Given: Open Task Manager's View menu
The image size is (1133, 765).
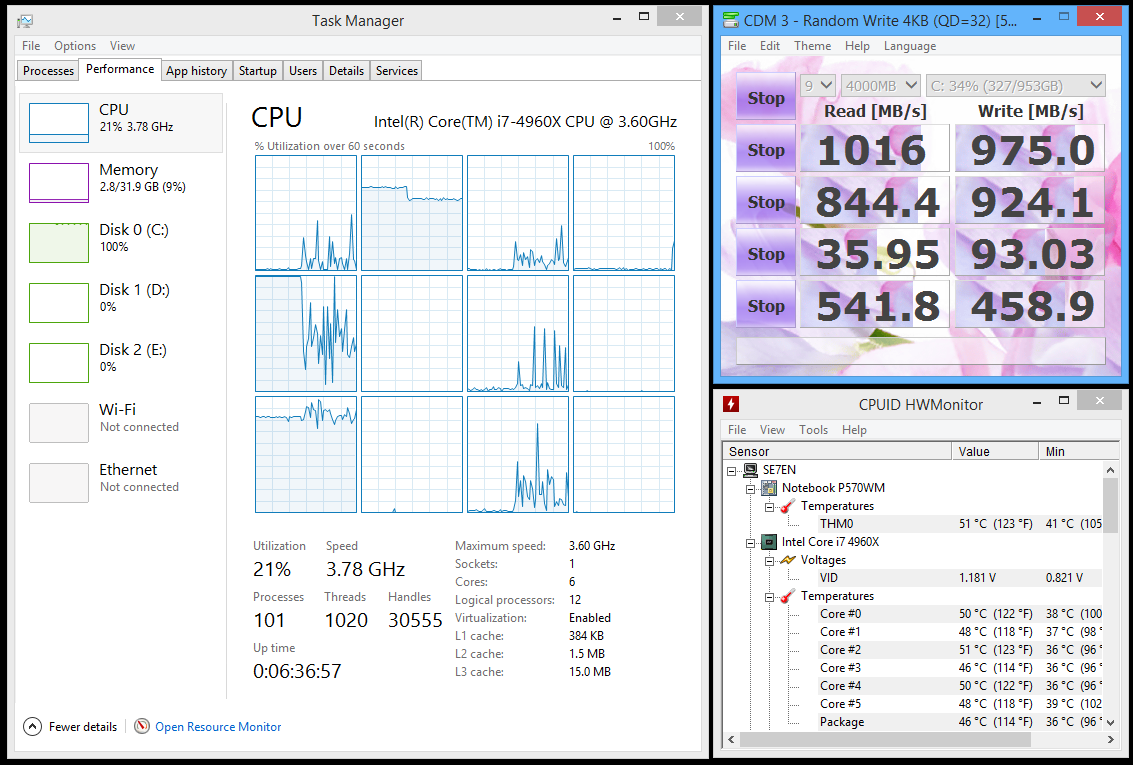Looking at the screenshot, I should [x=122, y=46].
